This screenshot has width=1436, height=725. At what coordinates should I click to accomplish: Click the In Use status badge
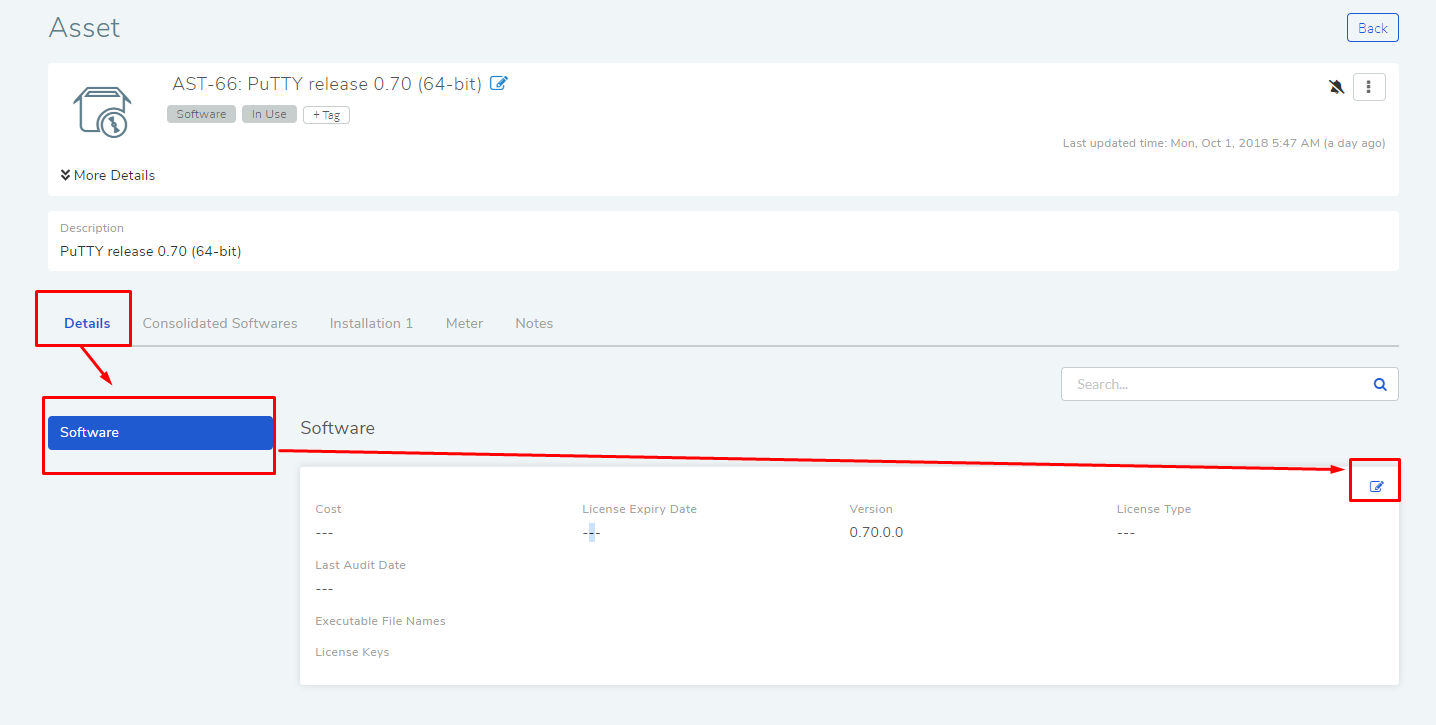click(x=269, y=114)
